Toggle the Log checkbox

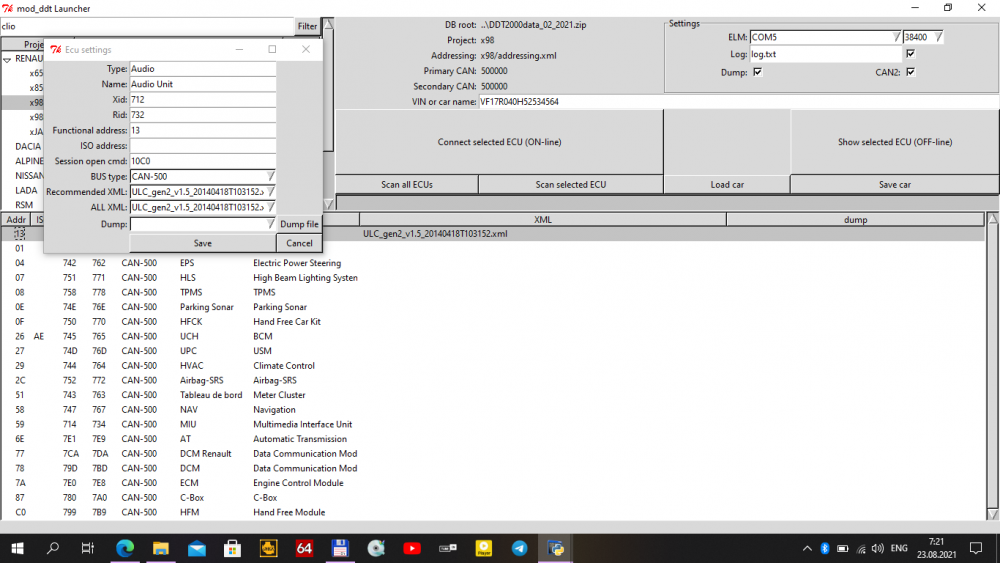pyautogui.click(x=911, y=54)
